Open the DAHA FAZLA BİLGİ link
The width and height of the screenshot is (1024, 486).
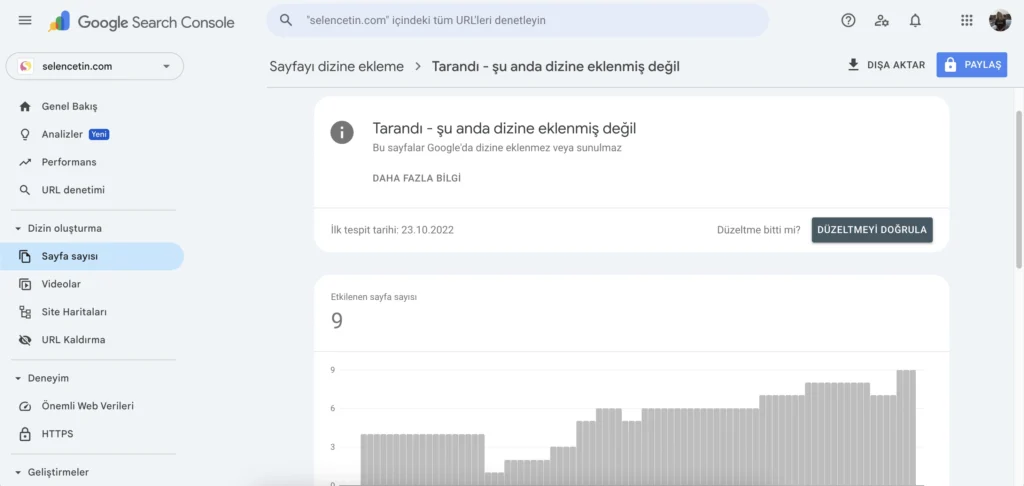coord(417,178)
